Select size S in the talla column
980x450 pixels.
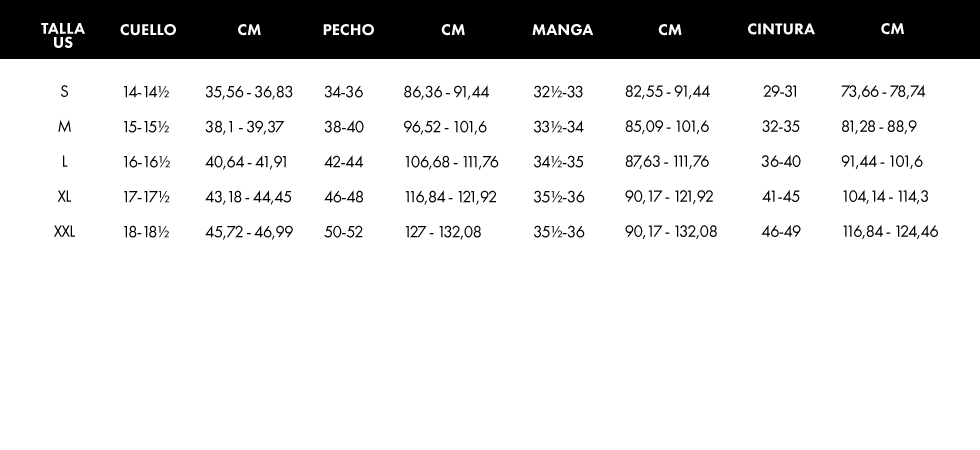pos(64,92)
